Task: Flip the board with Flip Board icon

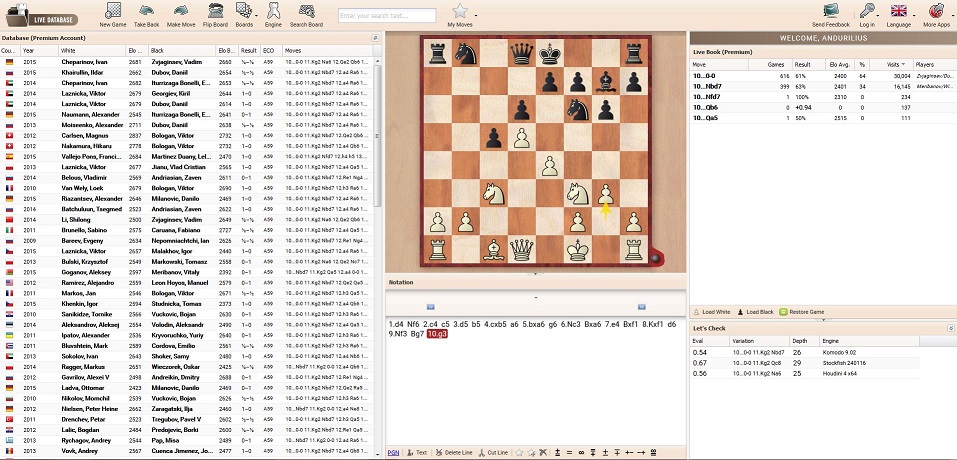Action: 215,10
